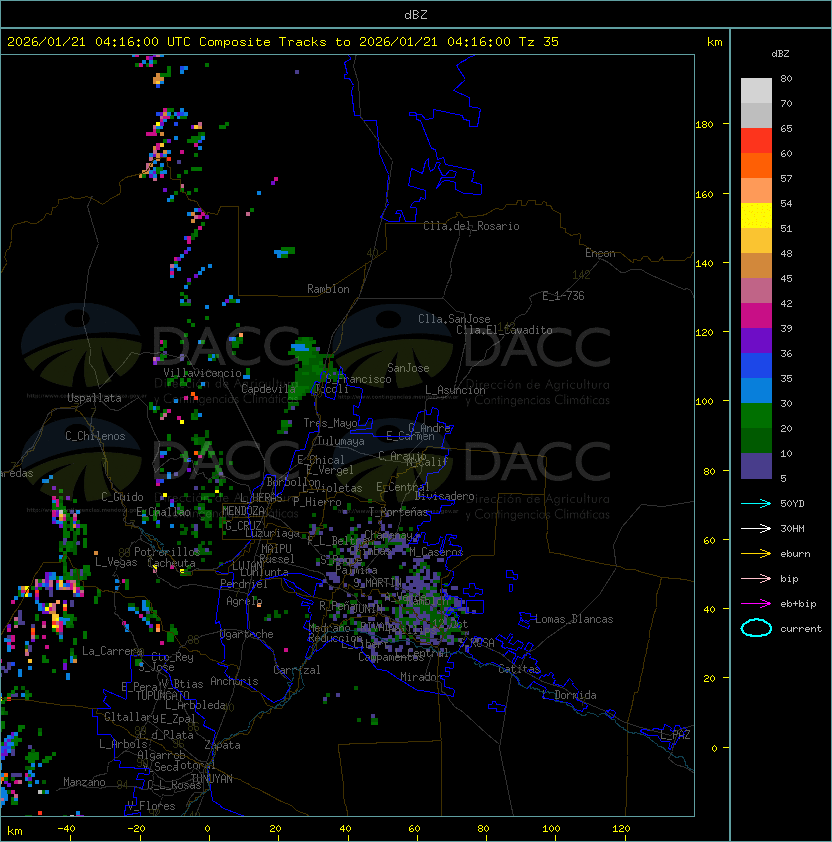Screen dimensions: 832x842
Task: Click the magenta dBZ legend swatch
Action: 756,316
